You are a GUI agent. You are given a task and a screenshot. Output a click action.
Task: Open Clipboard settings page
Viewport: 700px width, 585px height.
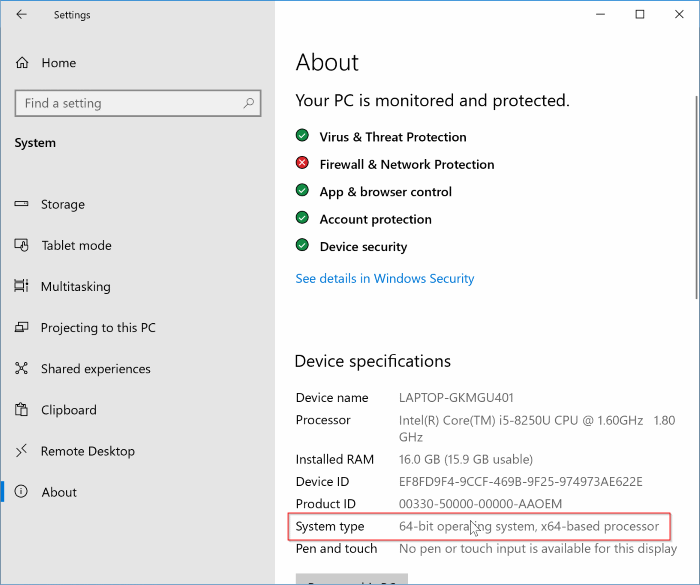(x=138, y=410)
